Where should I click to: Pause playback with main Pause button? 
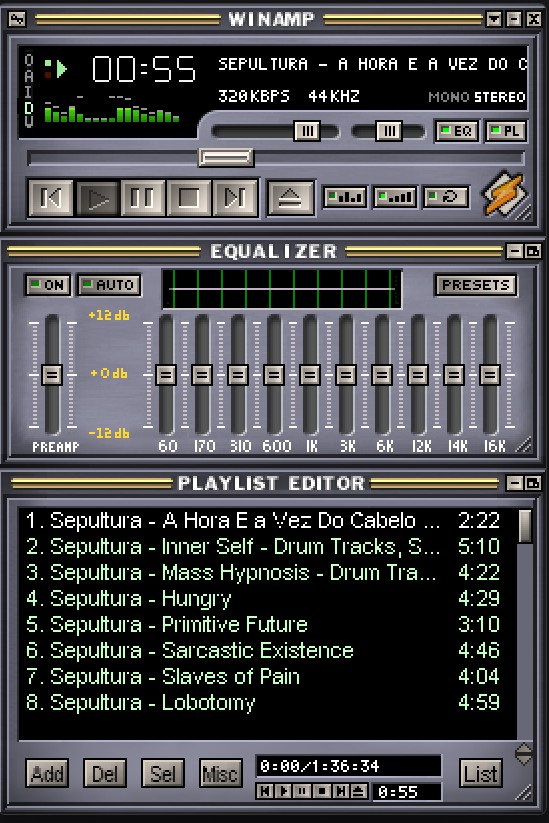coord(143,198)
